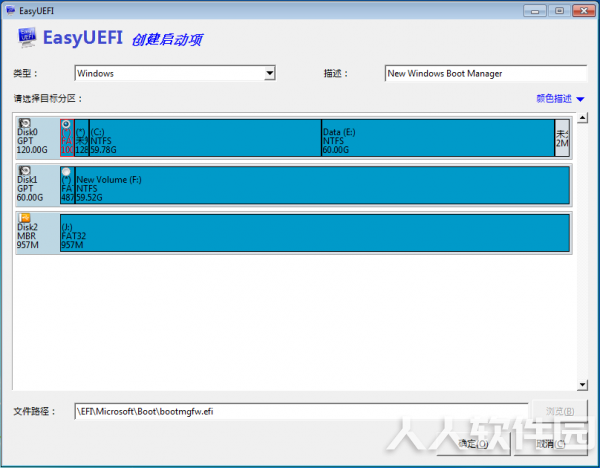The image size is (600, 468).
Task: Select the Disk0 FAT32 EFI partition radio
Action: pos(66,124)
